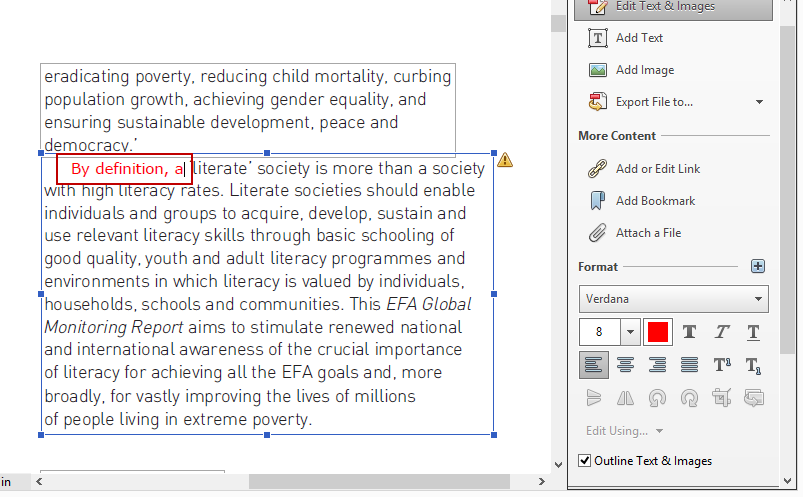Click the Add Image tool
The height and width of the screenshot is (497, 803).
[645, 70]
